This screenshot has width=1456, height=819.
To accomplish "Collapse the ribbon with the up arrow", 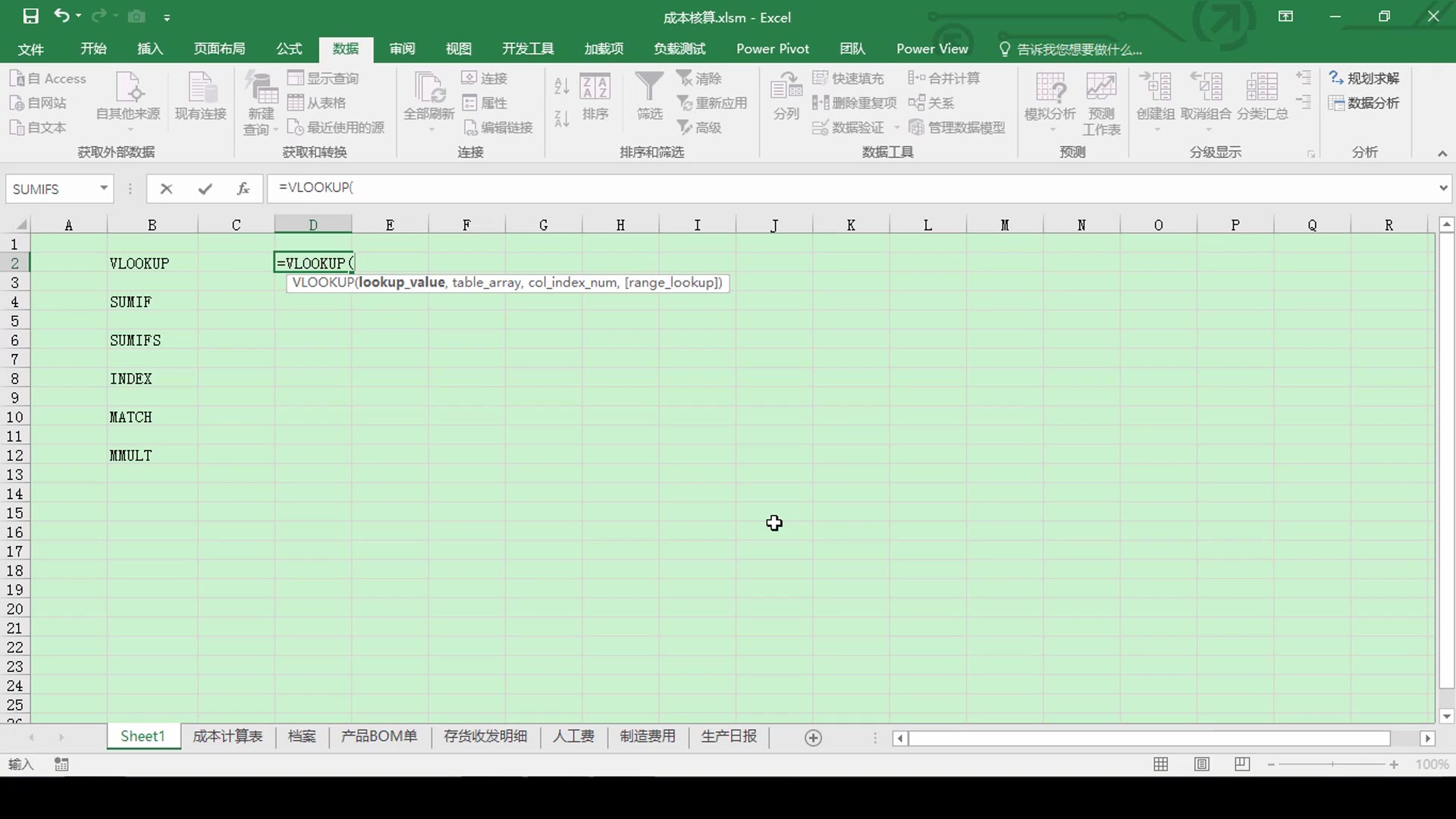I will pyautogui.click(x=1442, y=153).
